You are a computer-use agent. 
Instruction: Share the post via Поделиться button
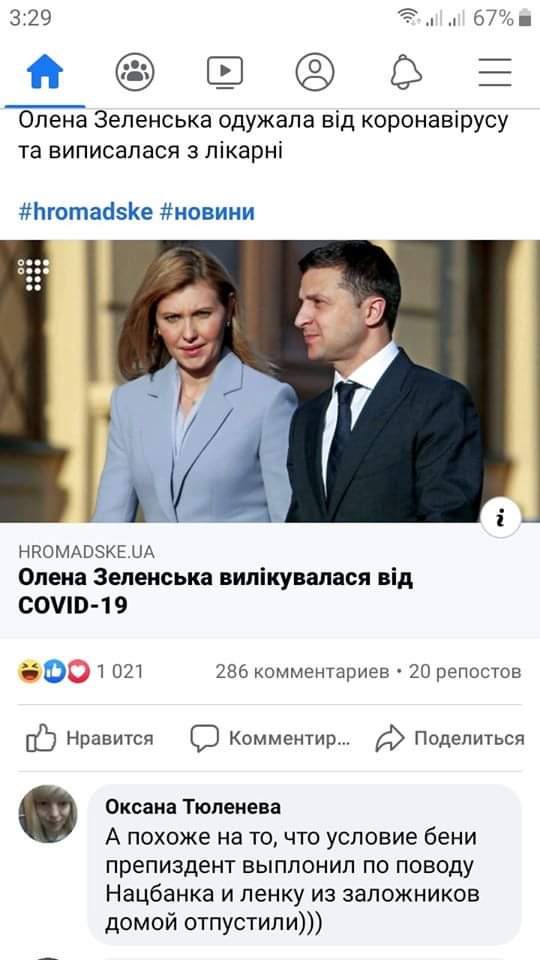(x=450, y=738)
